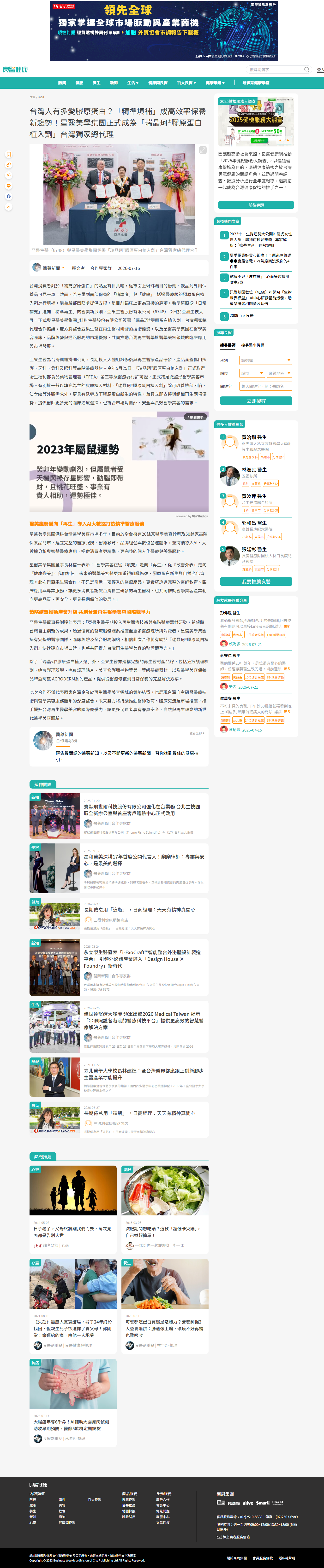Image resolution: width=324 pixels, height=1568 pixels.
Task: Select the 搜尋醫師 tab
Action: pyautogui.click(x=228, y=345)
